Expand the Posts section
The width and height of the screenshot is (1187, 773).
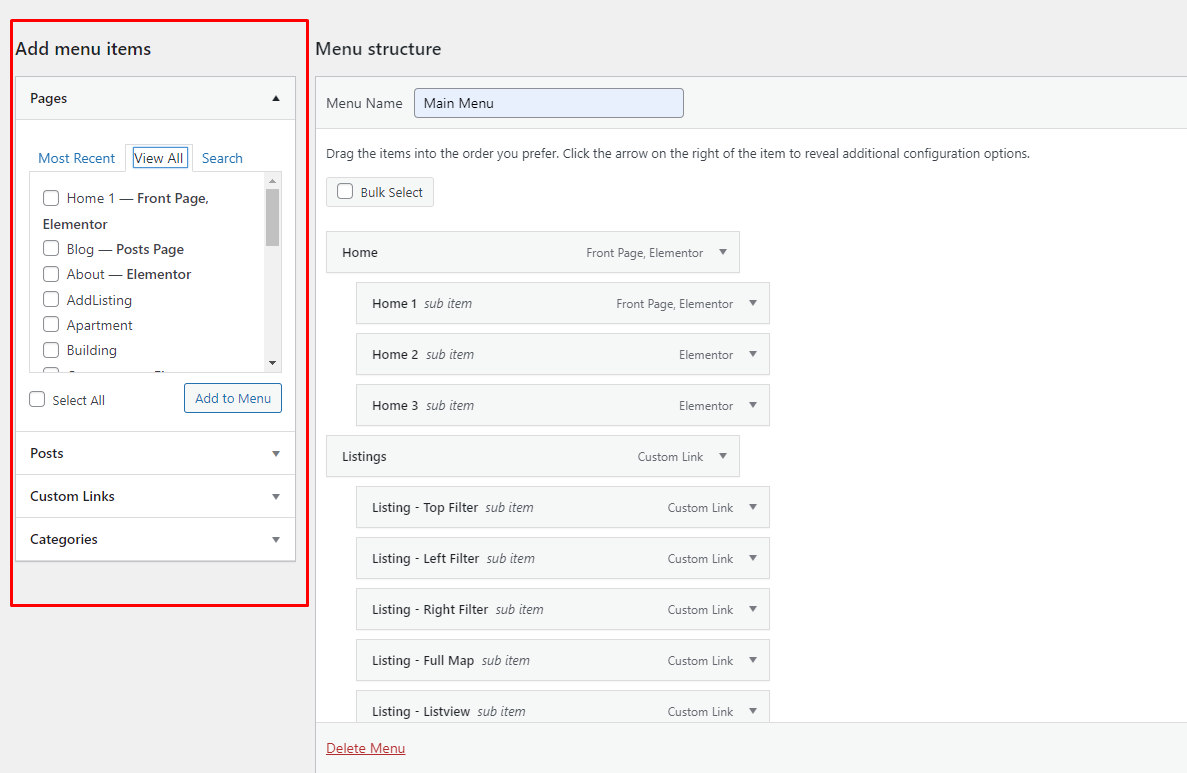click(276, 453)
